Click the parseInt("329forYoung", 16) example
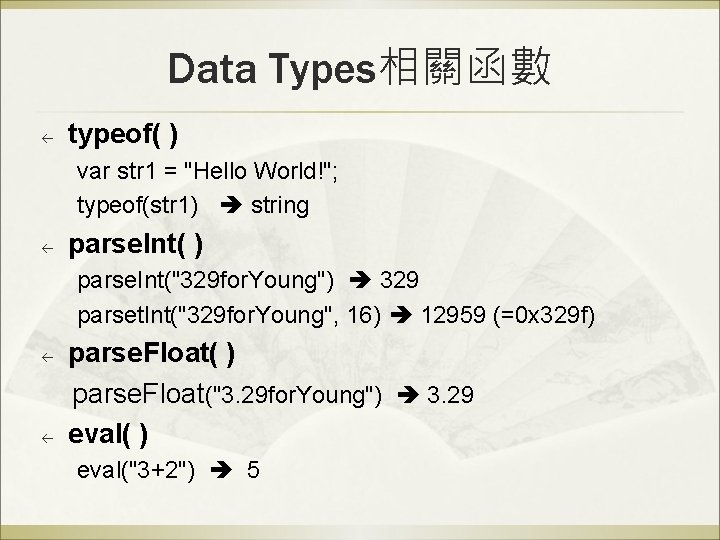Viewport: 720px width, 540px height. [229, 316]
